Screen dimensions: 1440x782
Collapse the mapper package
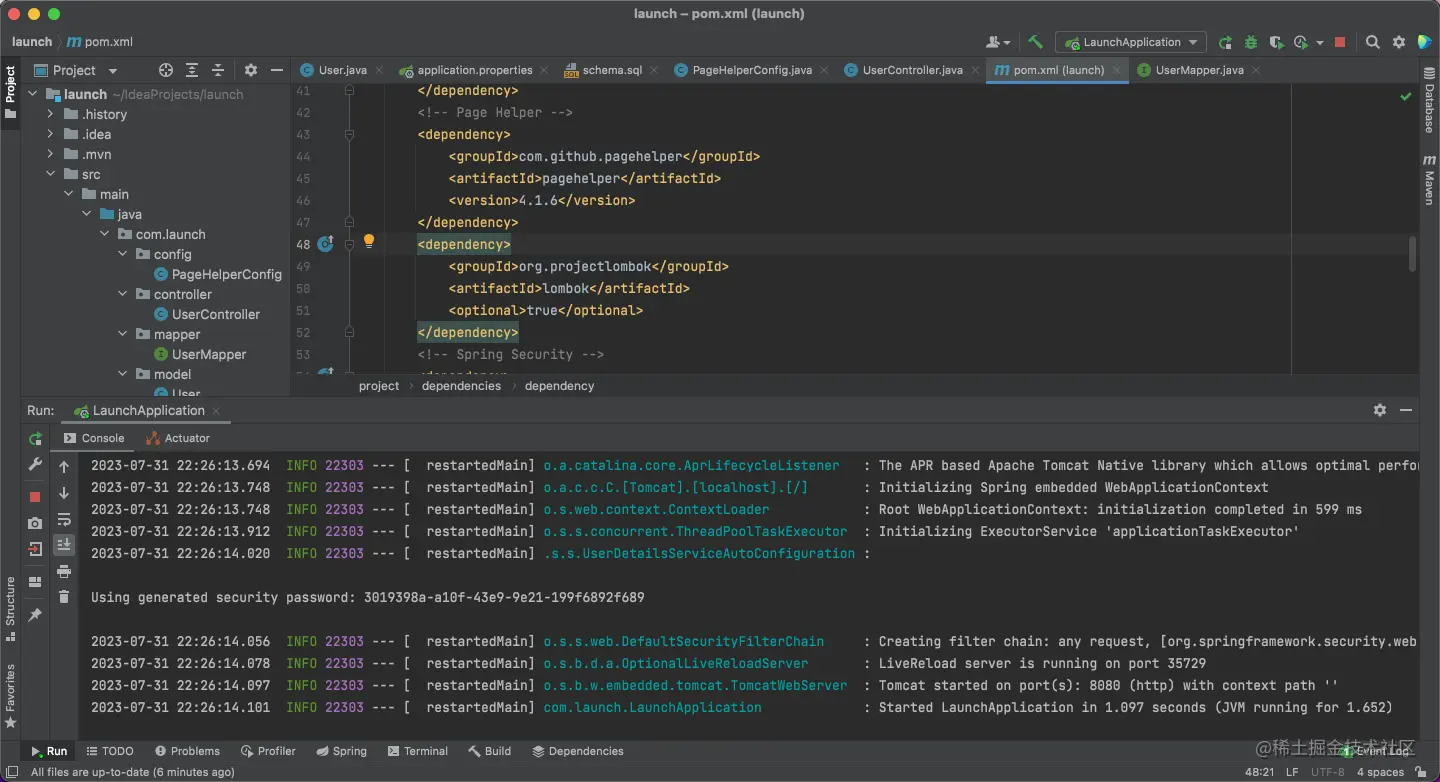tap(122, 334)
